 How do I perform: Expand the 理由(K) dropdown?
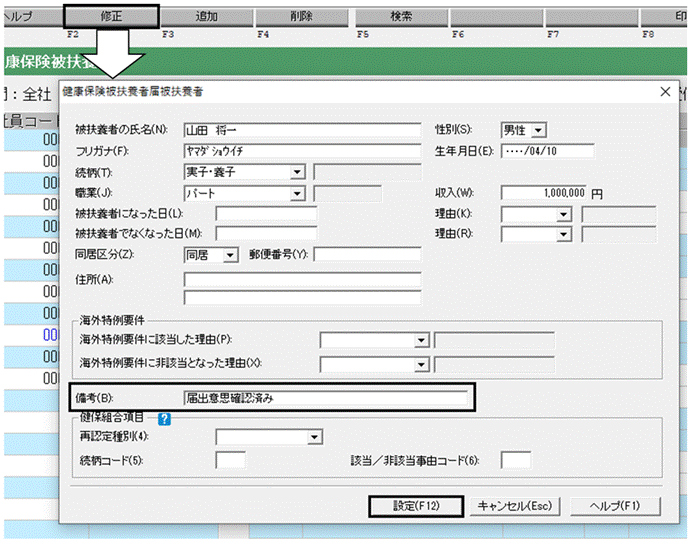563,215
